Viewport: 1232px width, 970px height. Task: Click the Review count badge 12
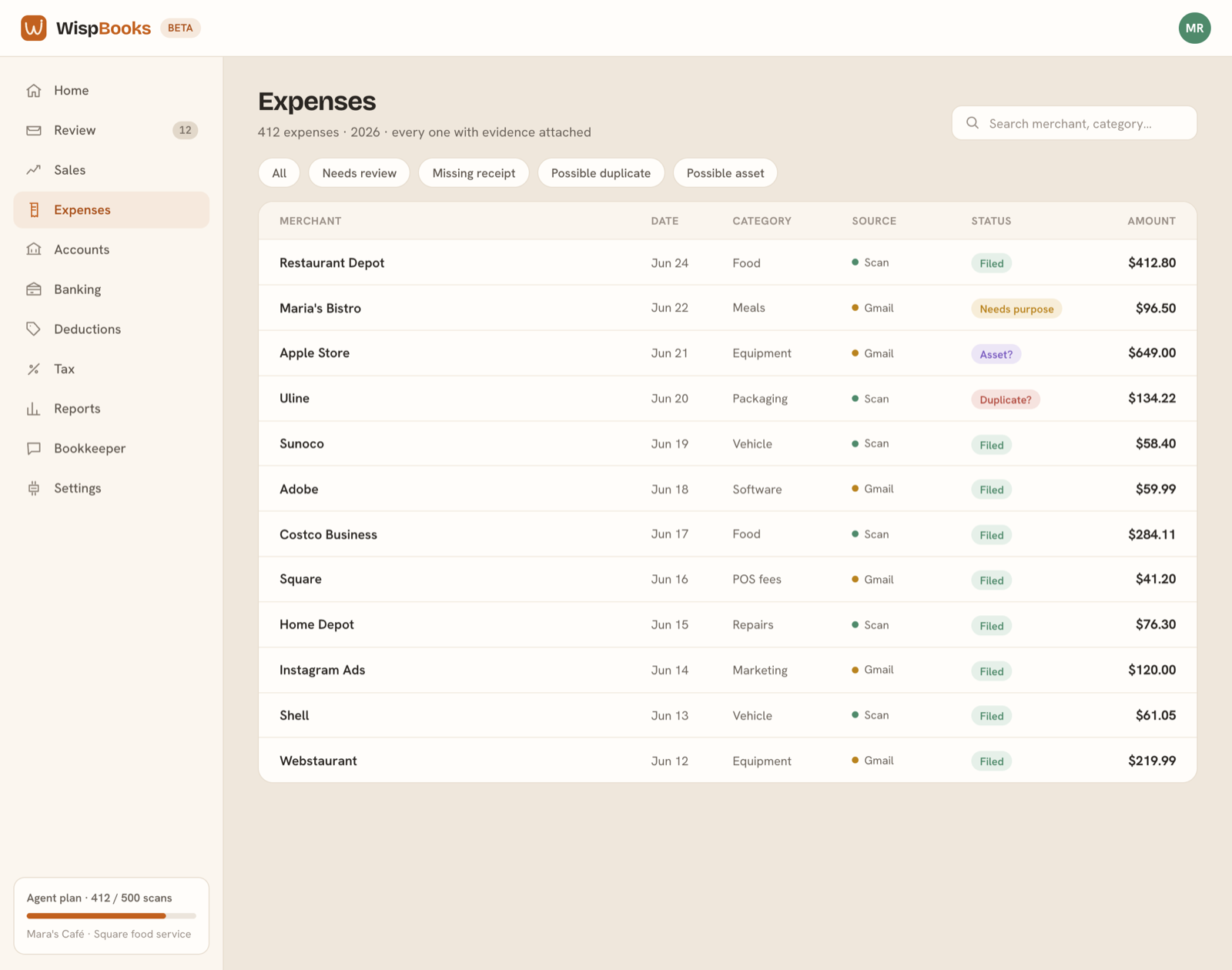pyautogui.click(x=185, y=130)
